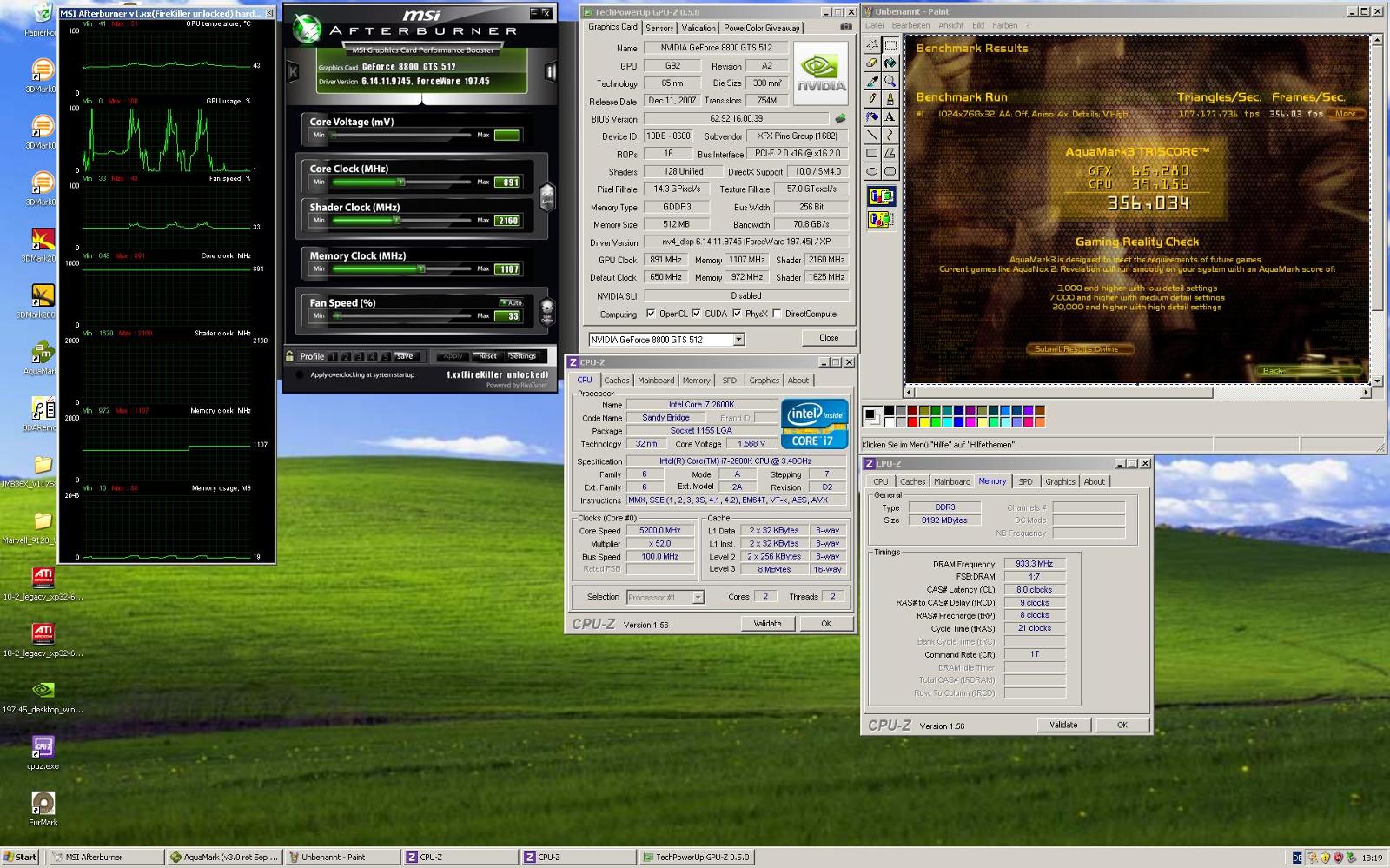Pick the red color swatch in Paint palette

point(911,422)
